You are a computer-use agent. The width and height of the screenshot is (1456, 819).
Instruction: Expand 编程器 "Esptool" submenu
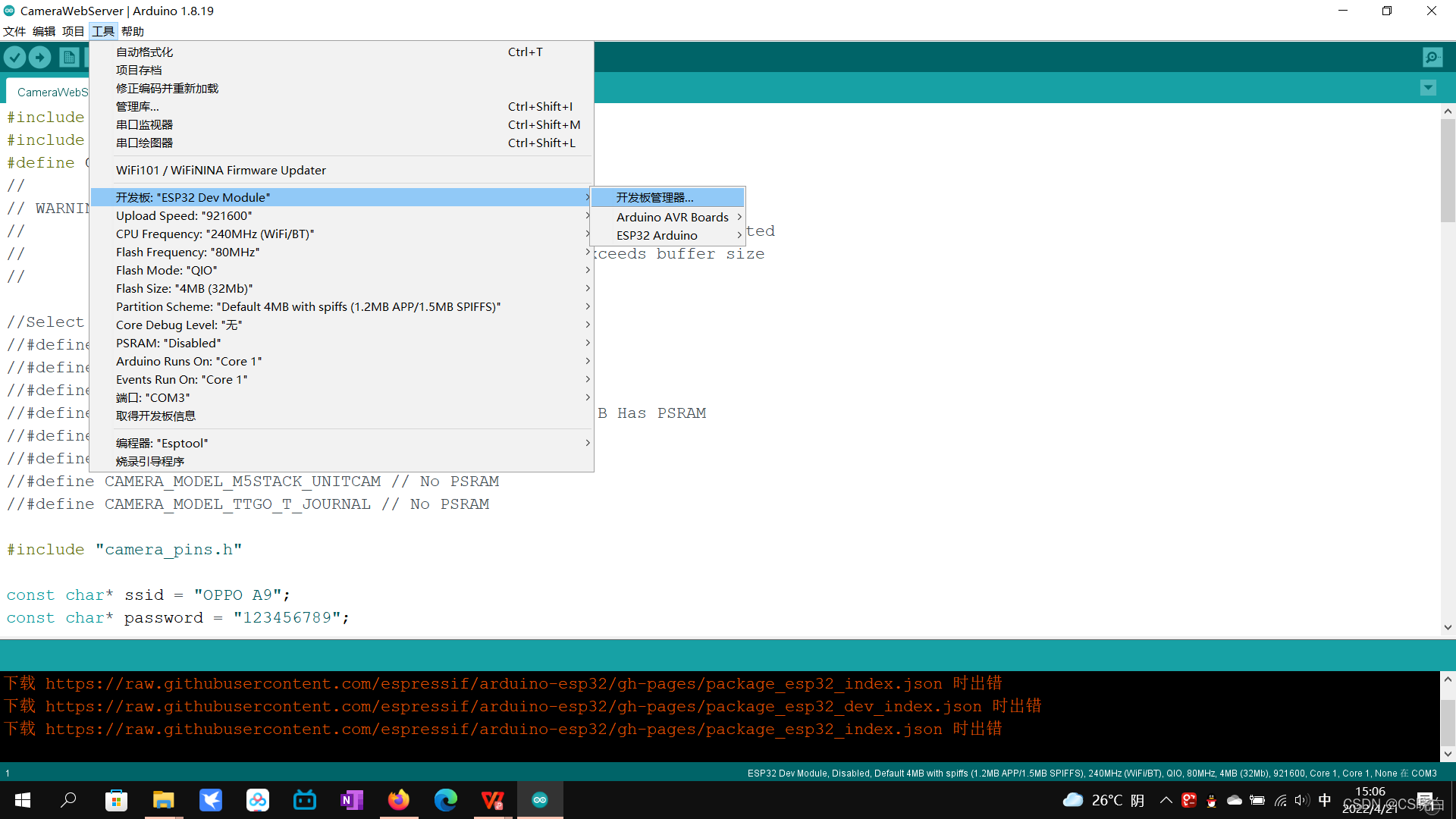click(x=341, y=443)
